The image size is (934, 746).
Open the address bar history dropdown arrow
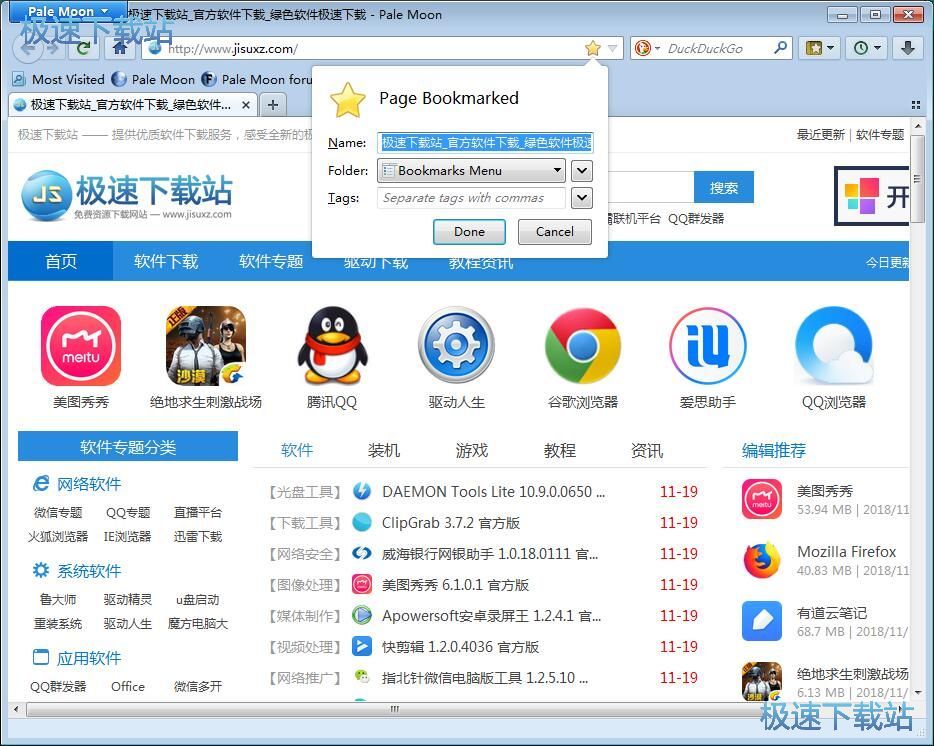click(612, 48)
